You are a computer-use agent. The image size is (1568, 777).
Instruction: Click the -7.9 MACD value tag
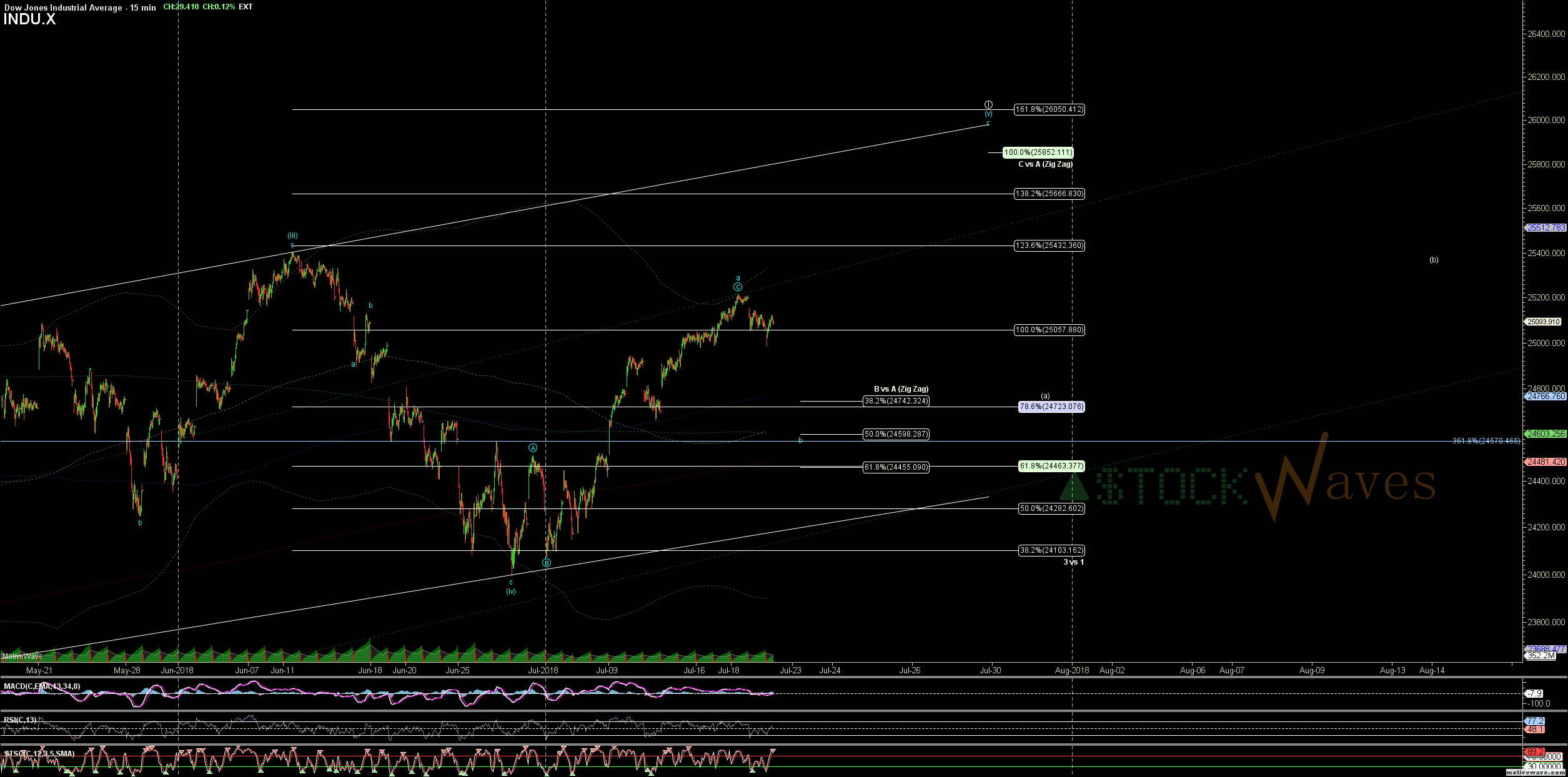1534,693
